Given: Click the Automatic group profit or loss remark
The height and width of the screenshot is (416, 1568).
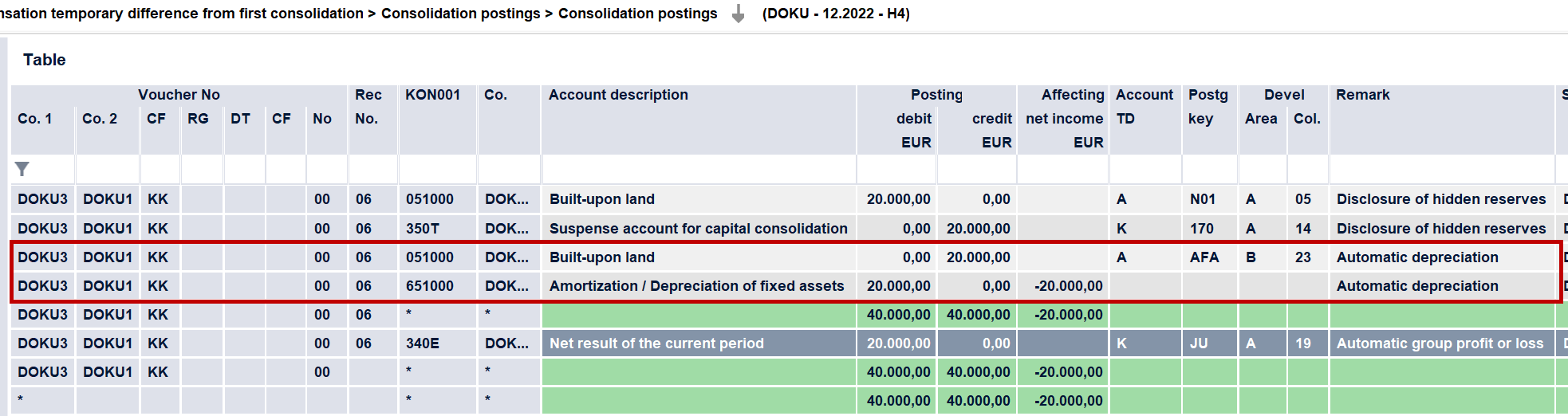Looking at the screenshot, I should click(x=1440, y=343).
